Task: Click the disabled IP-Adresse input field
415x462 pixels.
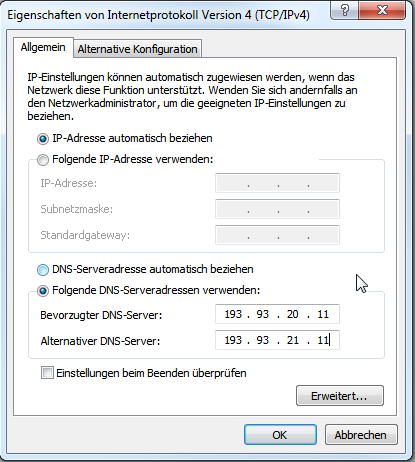Action: coord(277,183)
